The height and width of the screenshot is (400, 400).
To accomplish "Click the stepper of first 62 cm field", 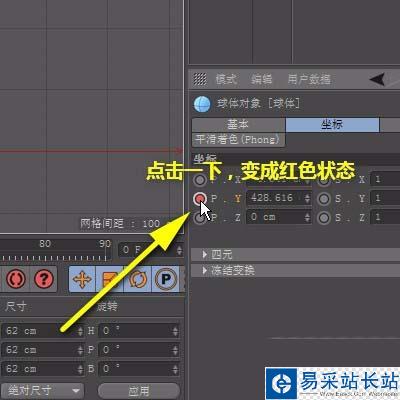I will [x=80, y=331].
